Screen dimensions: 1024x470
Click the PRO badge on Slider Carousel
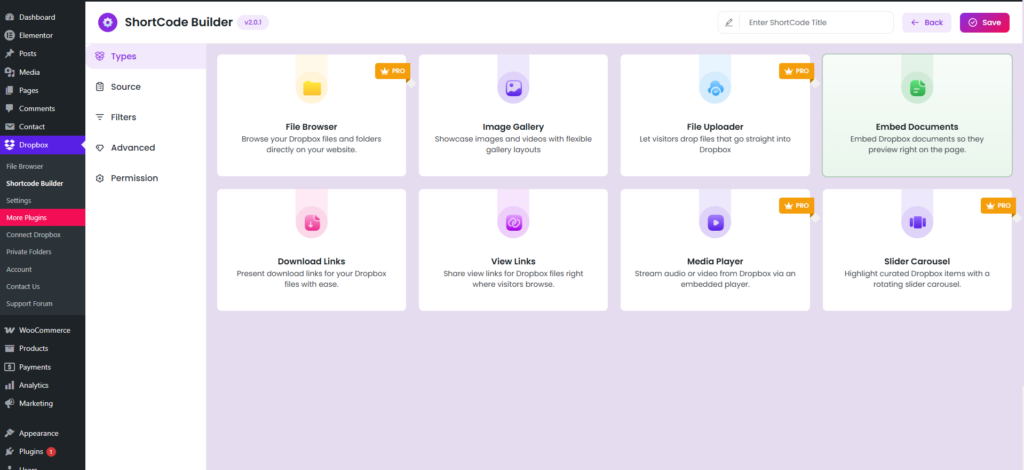[x=999, y=205]
